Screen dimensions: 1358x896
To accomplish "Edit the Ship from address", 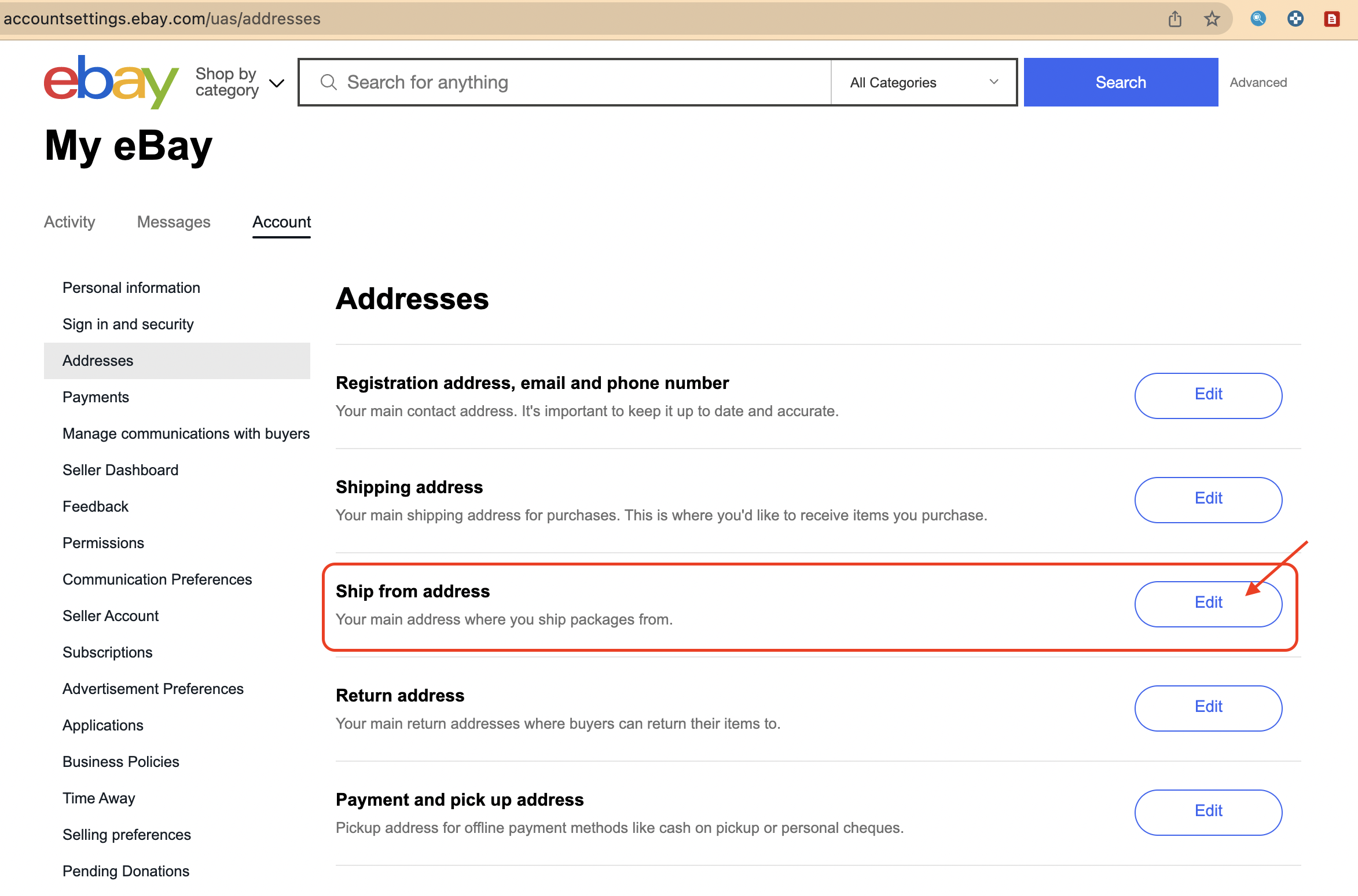I will click(1208, 604).
